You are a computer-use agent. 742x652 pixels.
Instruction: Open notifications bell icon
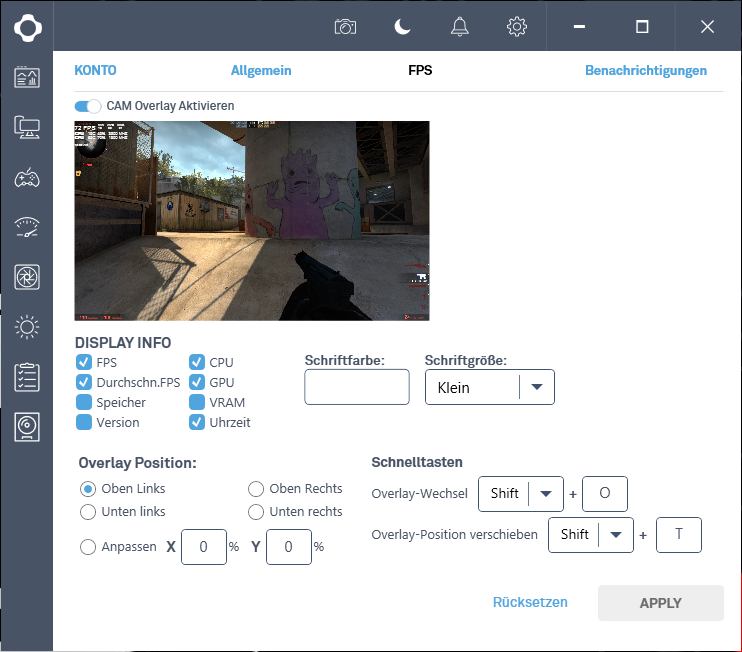pyautogui.click(x=459, y=26)
